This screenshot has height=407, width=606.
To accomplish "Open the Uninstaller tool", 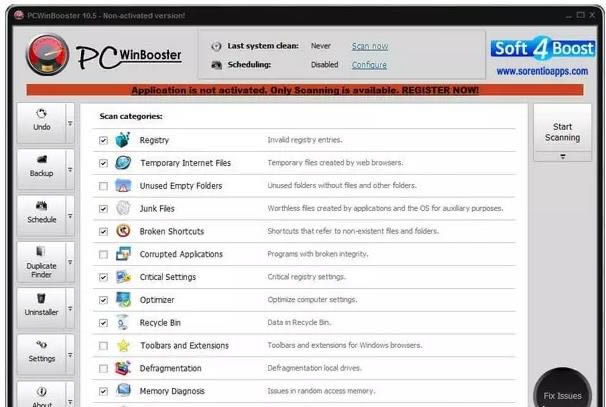I will pyautogui.click(x=41, y=308).
